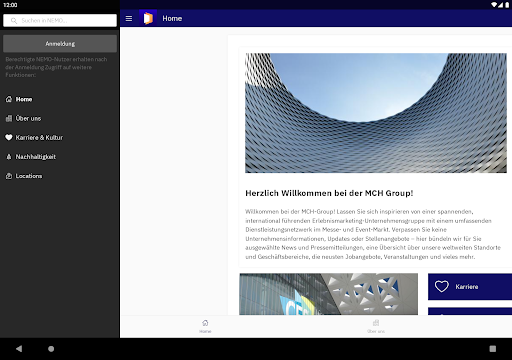Click the Nachhaltigkeit icon in sidebar
The image size is (512, 360).
pos(9,157)
